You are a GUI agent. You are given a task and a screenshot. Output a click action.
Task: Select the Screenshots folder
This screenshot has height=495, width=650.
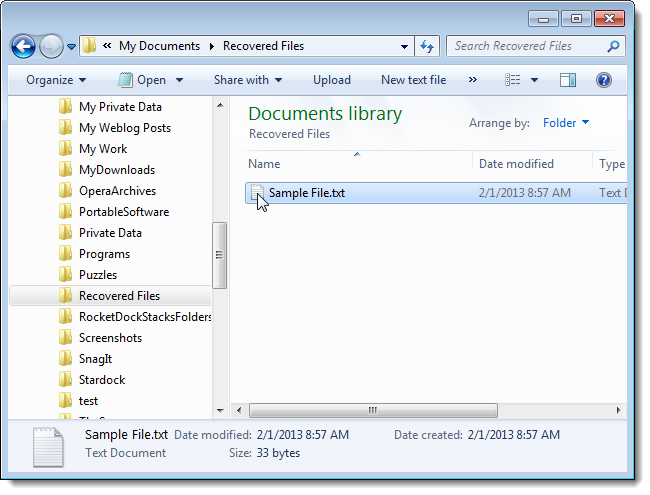point(110,338)
